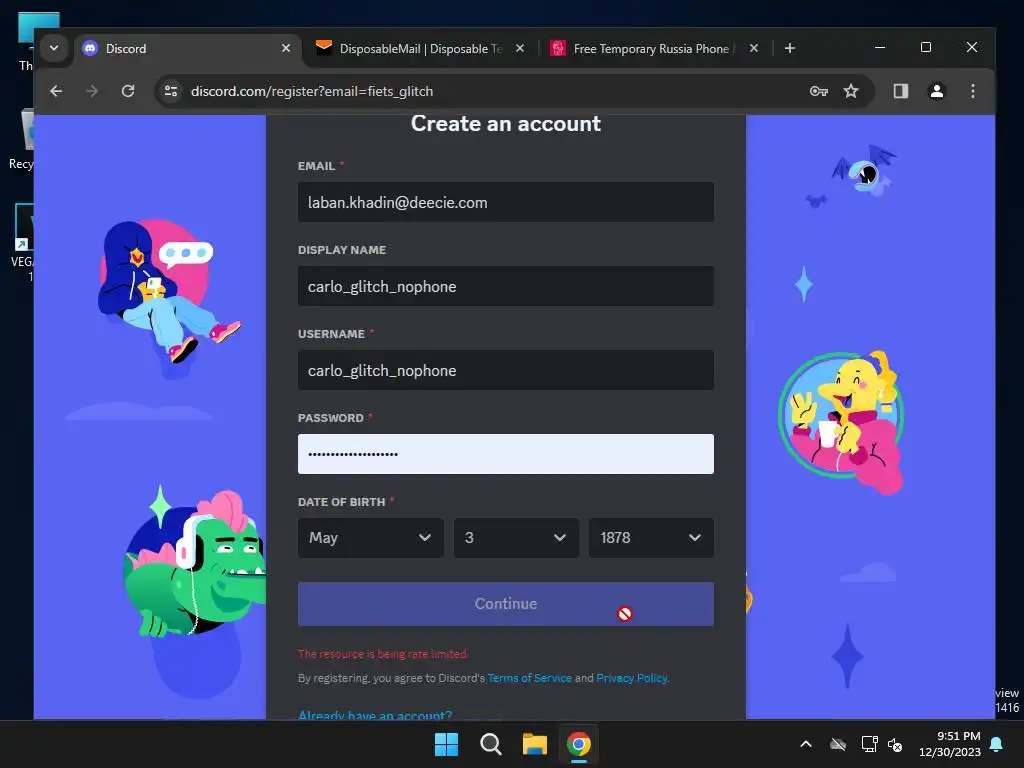Close the Free Temporary Russia Phone tab

pos(754,48)
